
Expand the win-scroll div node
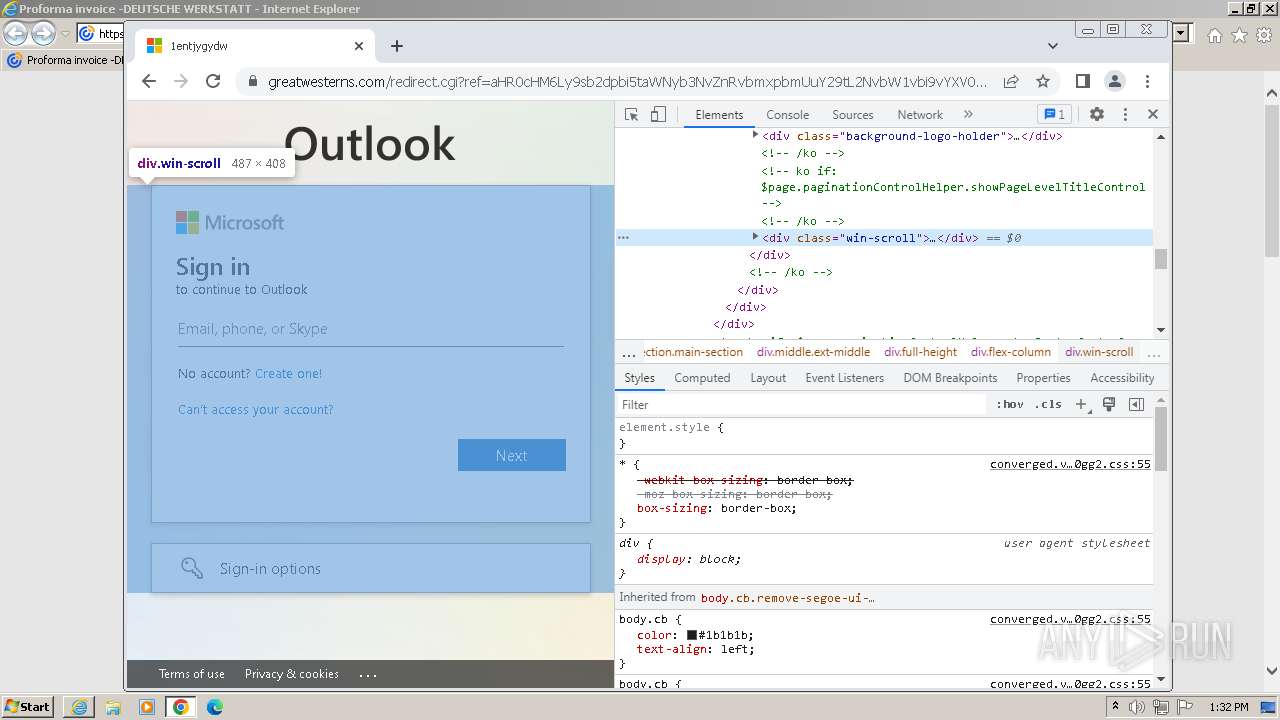tap(755, 237)
